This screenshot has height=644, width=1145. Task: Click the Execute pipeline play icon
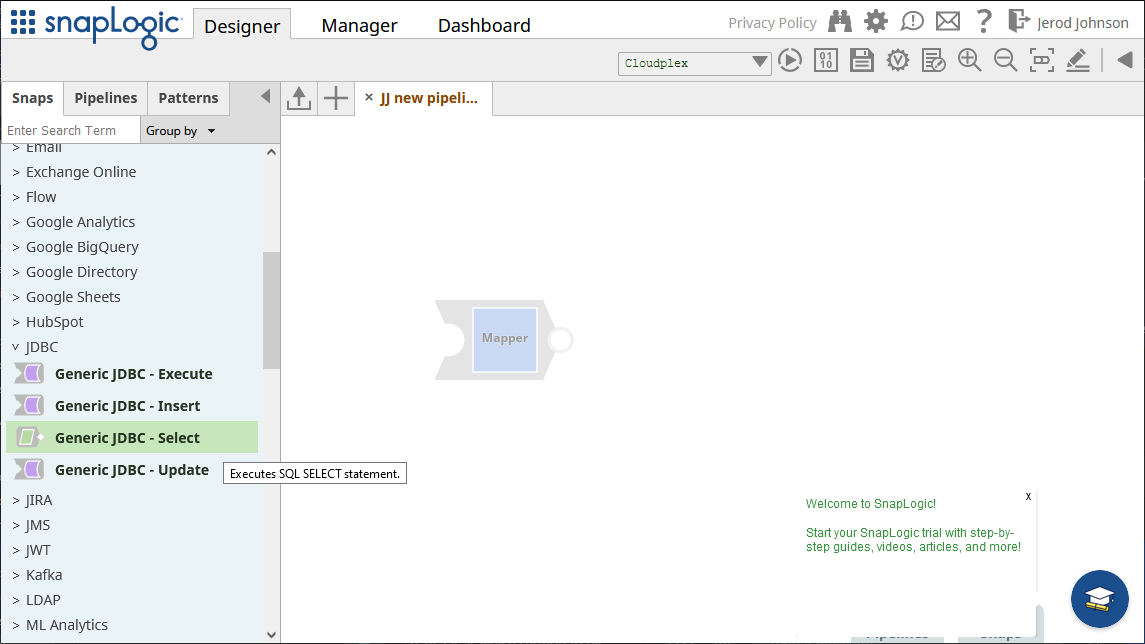click(x=790, y=61)
